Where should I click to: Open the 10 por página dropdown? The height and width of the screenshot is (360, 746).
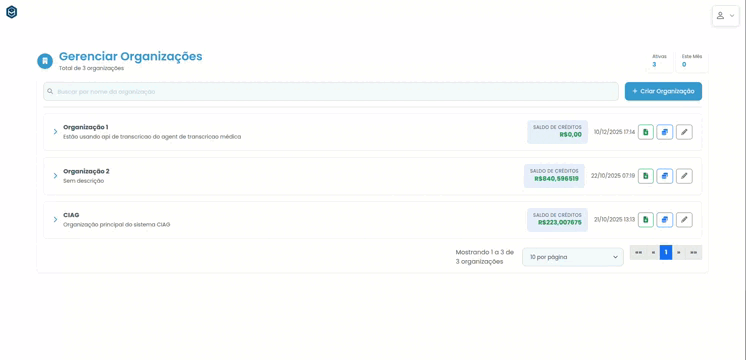(573, 257)
